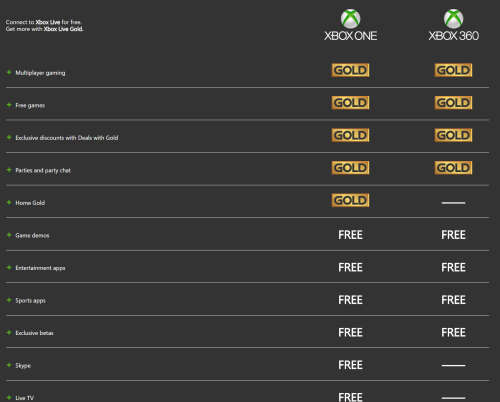
Task: Expand the Skype feature plus icon
Action: [9, 365]
